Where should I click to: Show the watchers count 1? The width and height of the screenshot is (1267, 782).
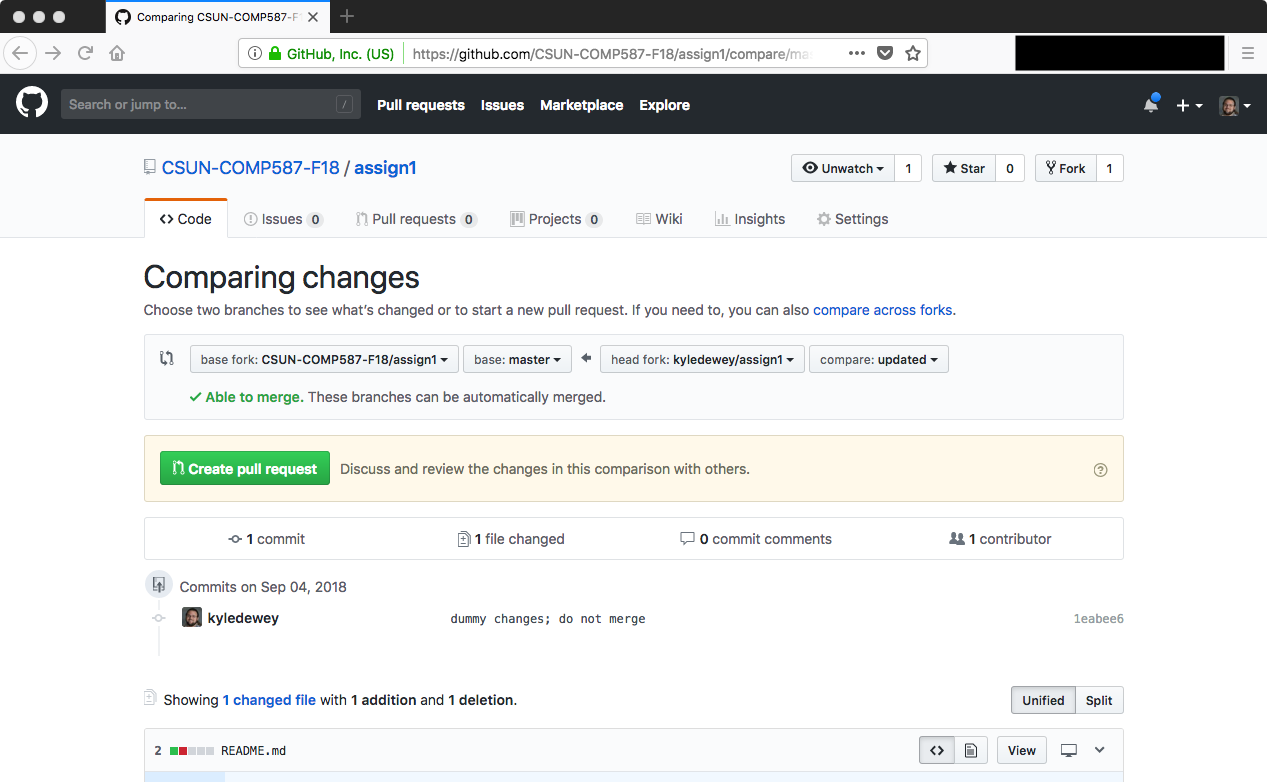(908, 168)
